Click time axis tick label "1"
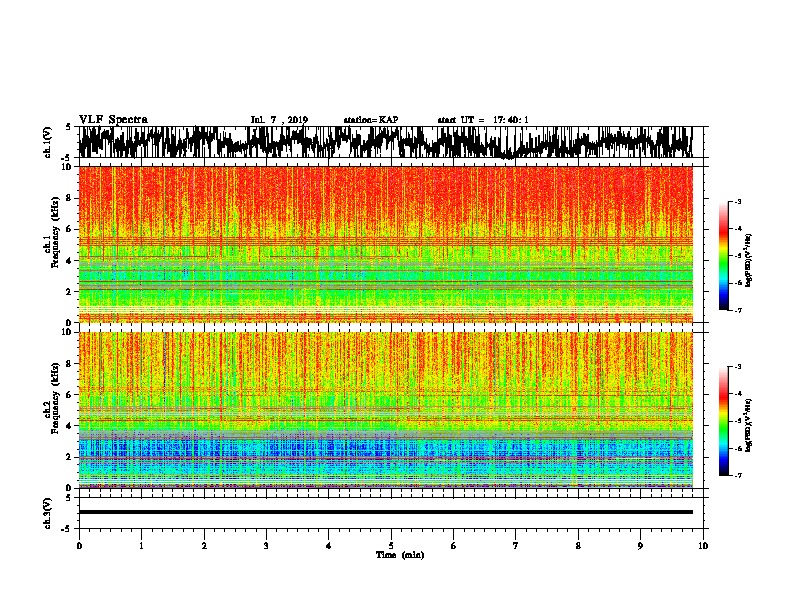Screen dimensions: 792x612 point(141,546)
